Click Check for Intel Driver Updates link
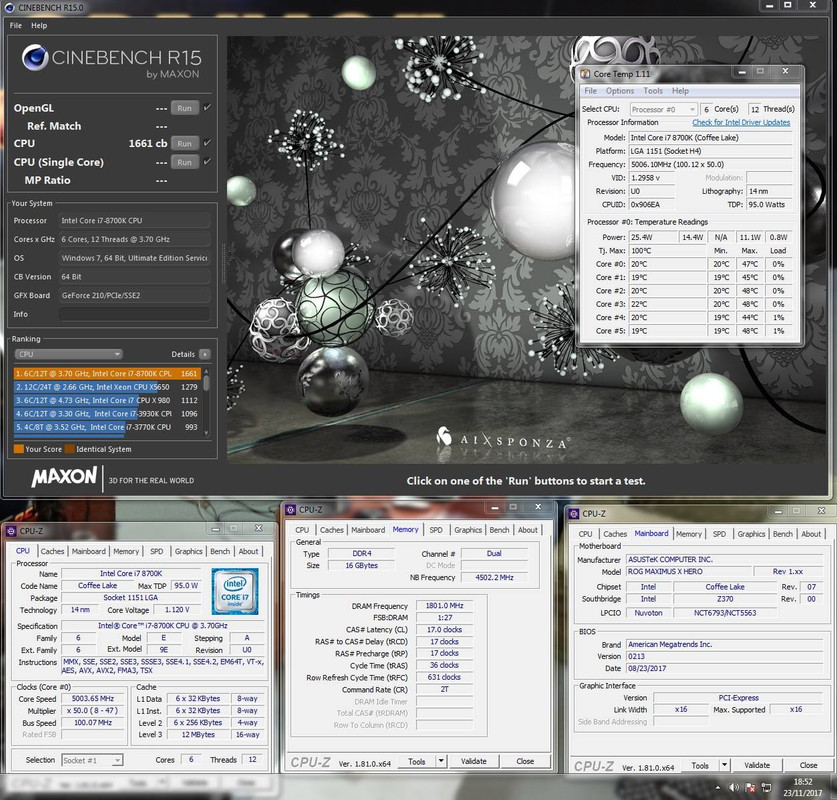837x800 pixels. click(741, 122)
